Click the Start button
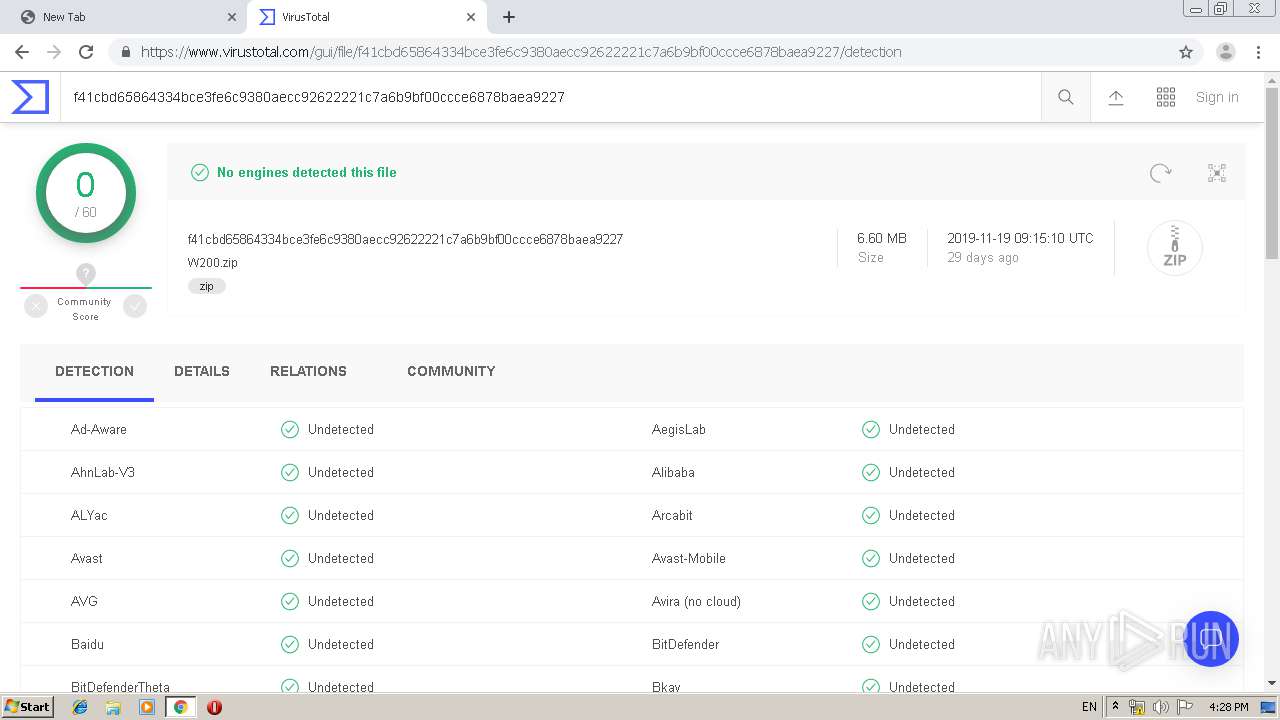The image size is (1280, 720). click(x=28, y=707)
